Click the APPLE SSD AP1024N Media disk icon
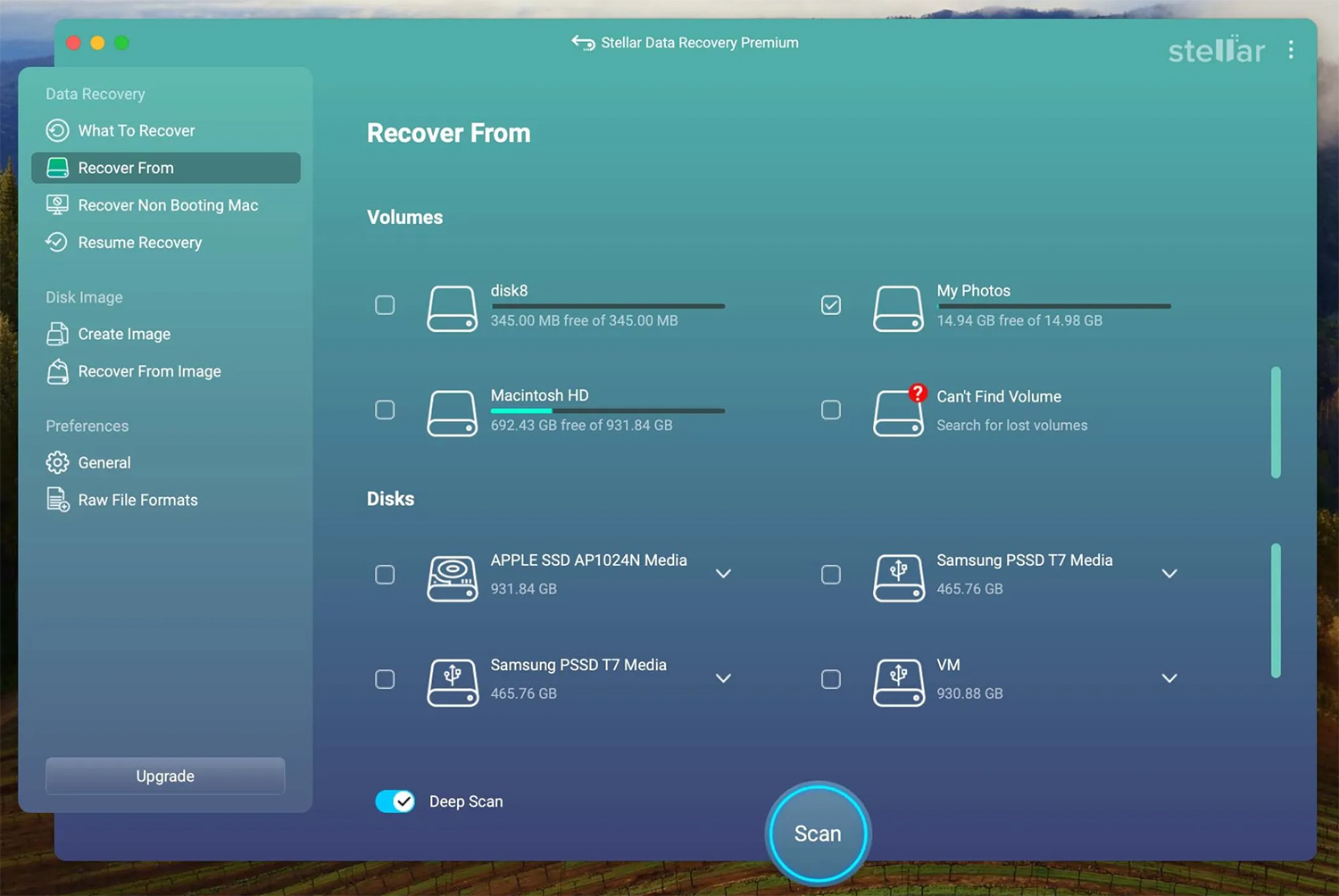 point(452,578)
